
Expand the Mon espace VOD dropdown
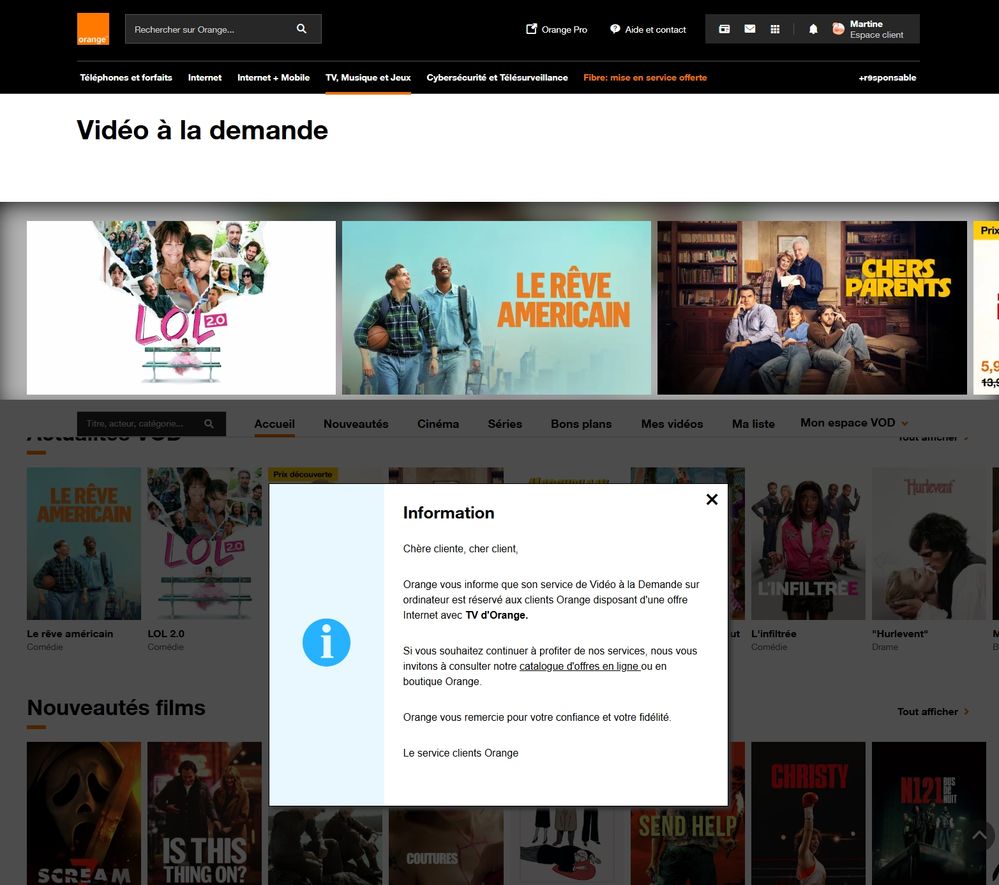click(854, 423)
